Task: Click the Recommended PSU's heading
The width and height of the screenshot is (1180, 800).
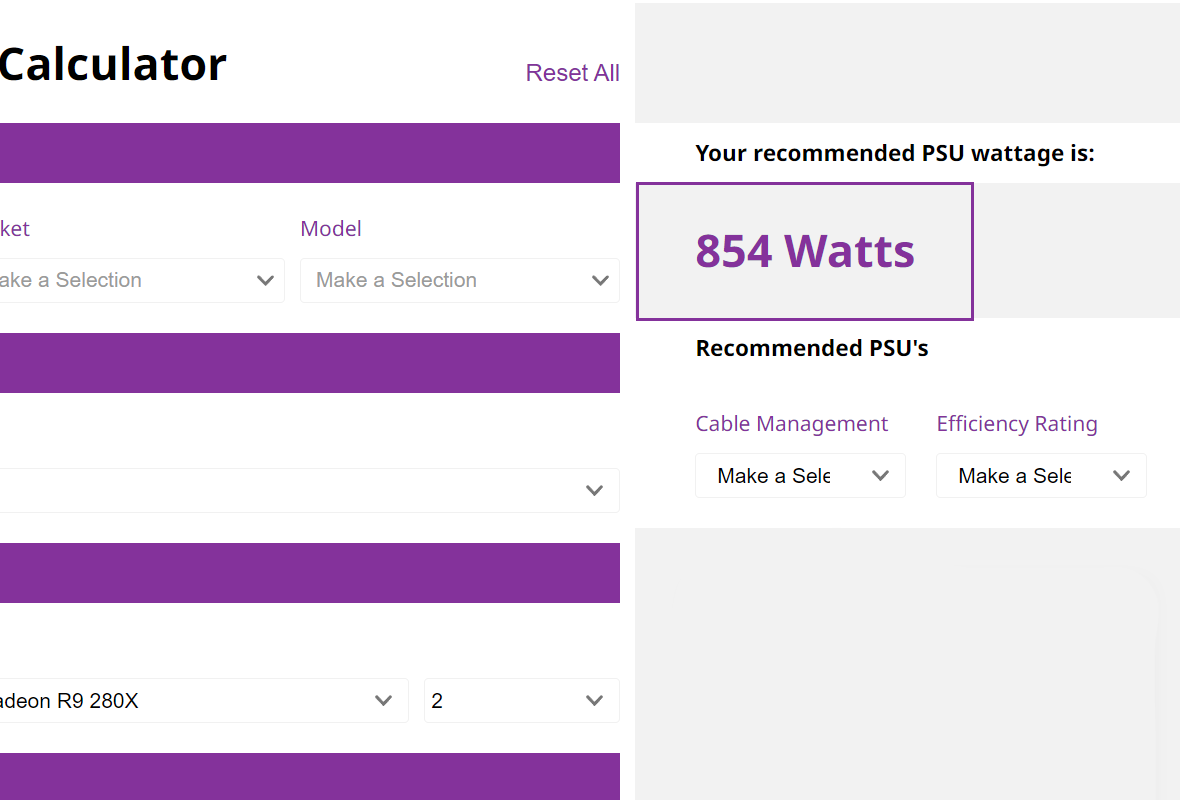Action: click(812, 348)
